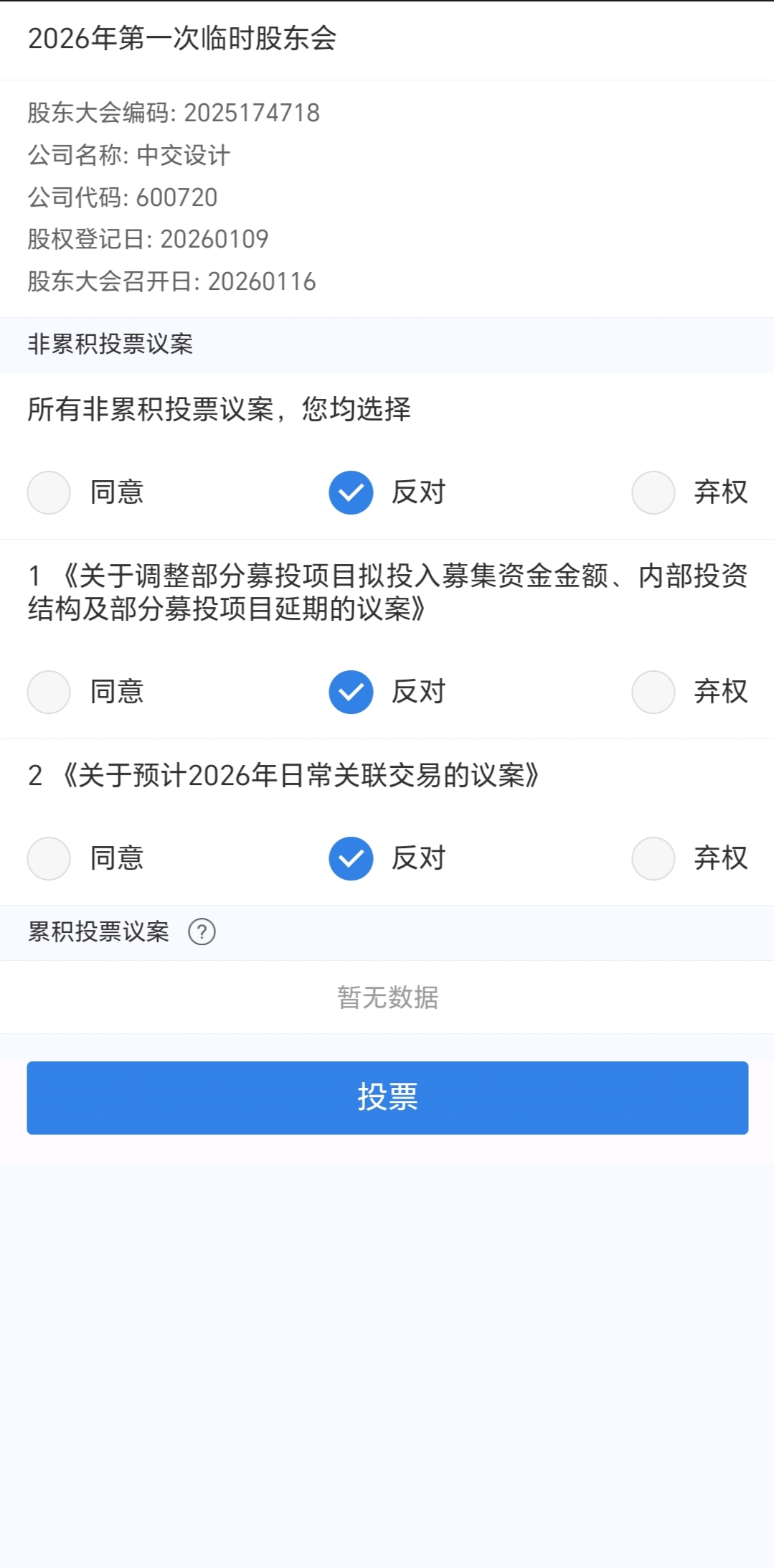Click the checked 反对 radio for proposal 2
This screenshot has height=1568, width=774.
point(351,858)
